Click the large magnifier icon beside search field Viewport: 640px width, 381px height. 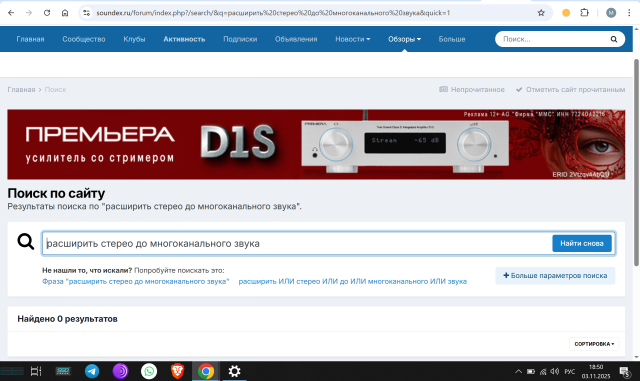tap(26, 241)
